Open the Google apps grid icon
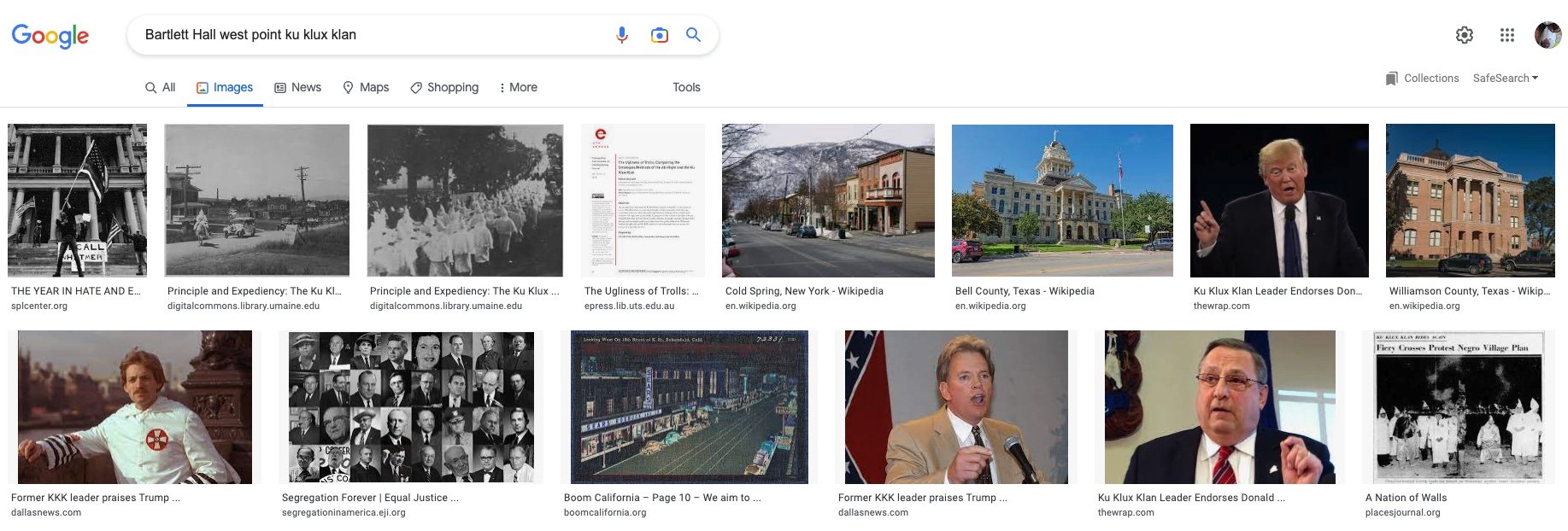The width and height of the screenshot is (1568, 531). click(1507, 35)
